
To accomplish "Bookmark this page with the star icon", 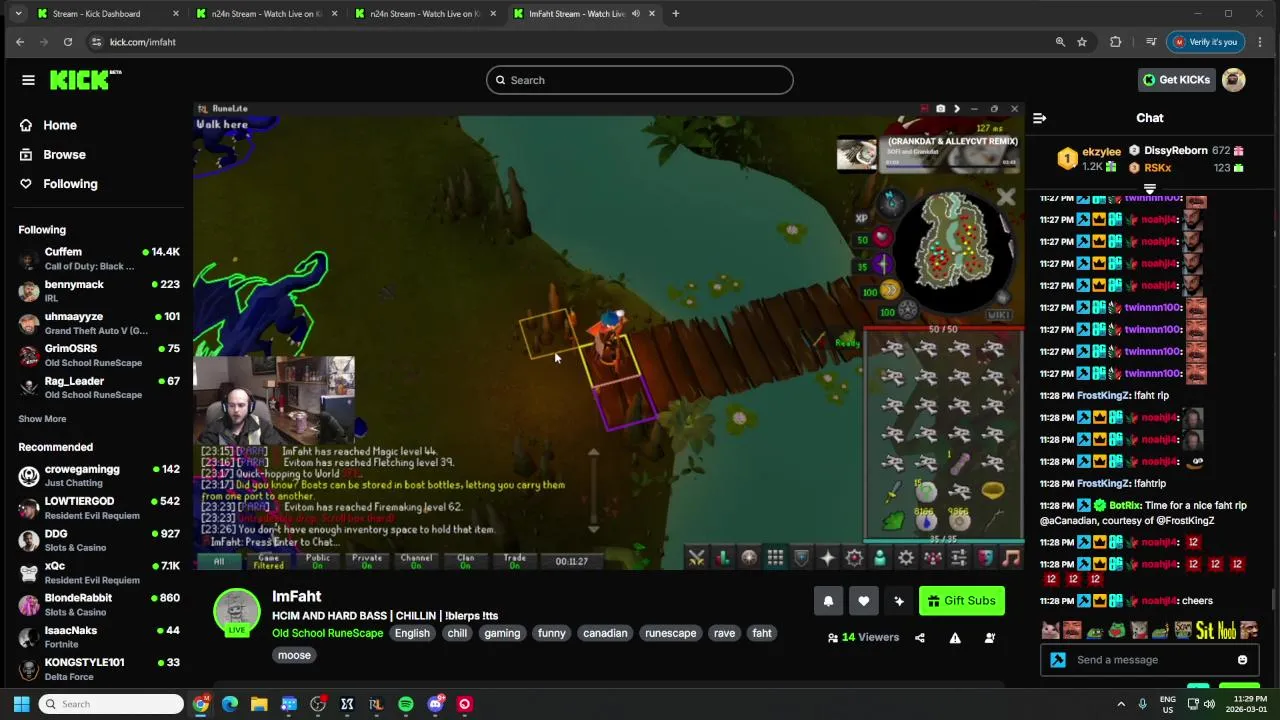I will point(1082,42).
